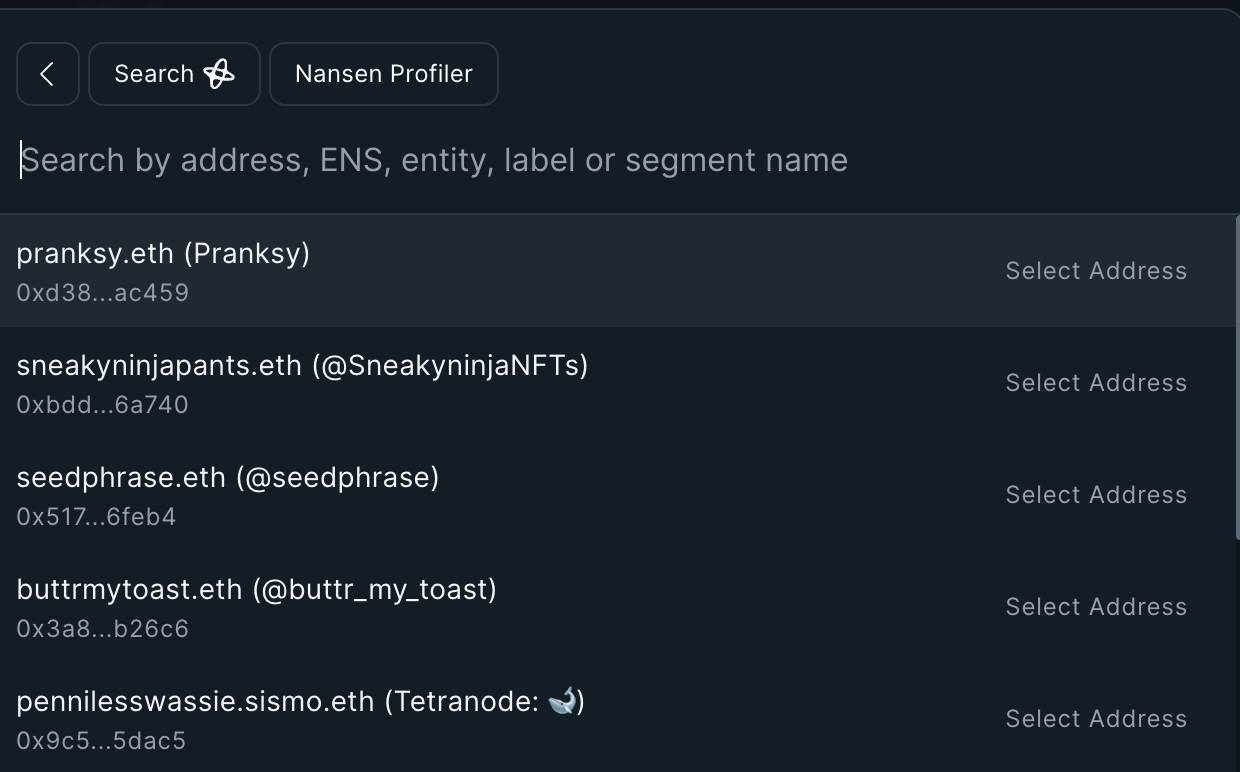The width and height of the screenshot is (1240, 772).
Task: Choose the buttrmytoast.eth result row
Action: pos(618,607)
